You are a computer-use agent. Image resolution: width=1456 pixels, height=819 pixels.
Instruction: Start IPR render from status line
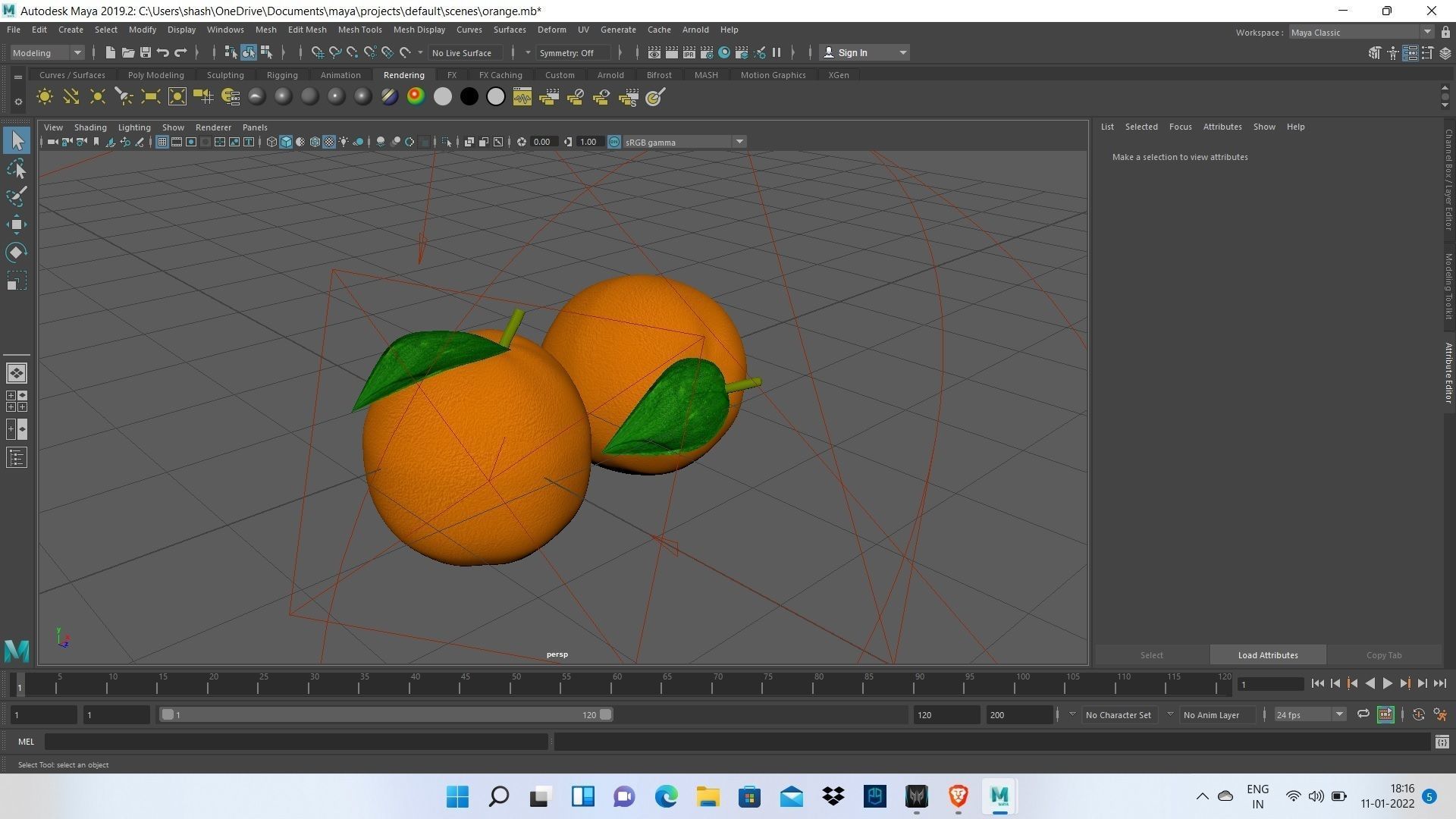(x=689, y=52)
